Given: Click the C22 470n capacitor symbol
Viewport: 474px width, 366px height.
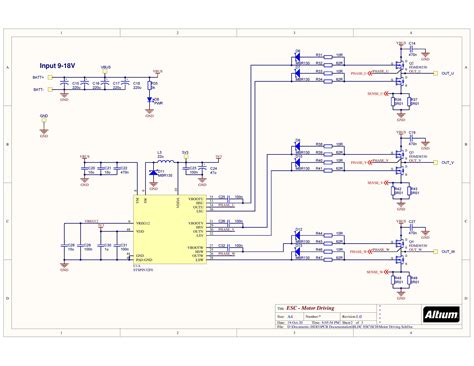Looking at the screenshot, I should pos(117,168).
